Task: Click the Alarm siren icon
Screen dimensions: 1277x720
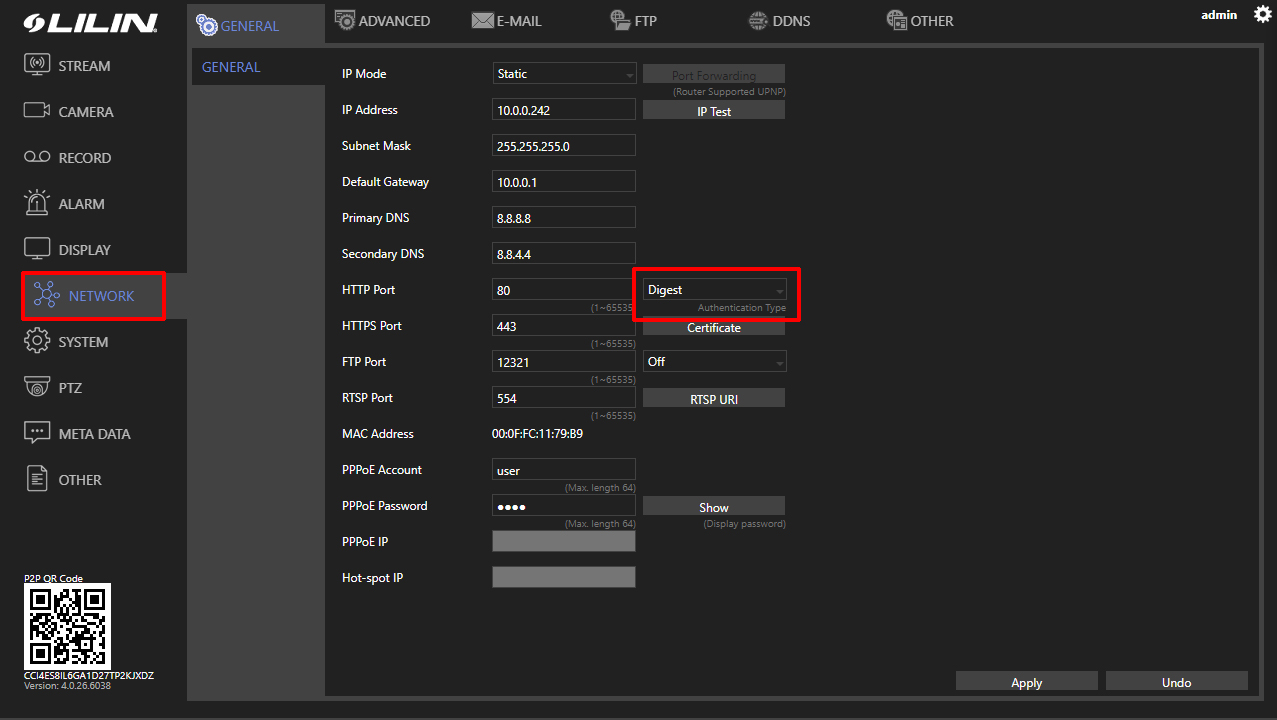Action: (x=37, y=203)
